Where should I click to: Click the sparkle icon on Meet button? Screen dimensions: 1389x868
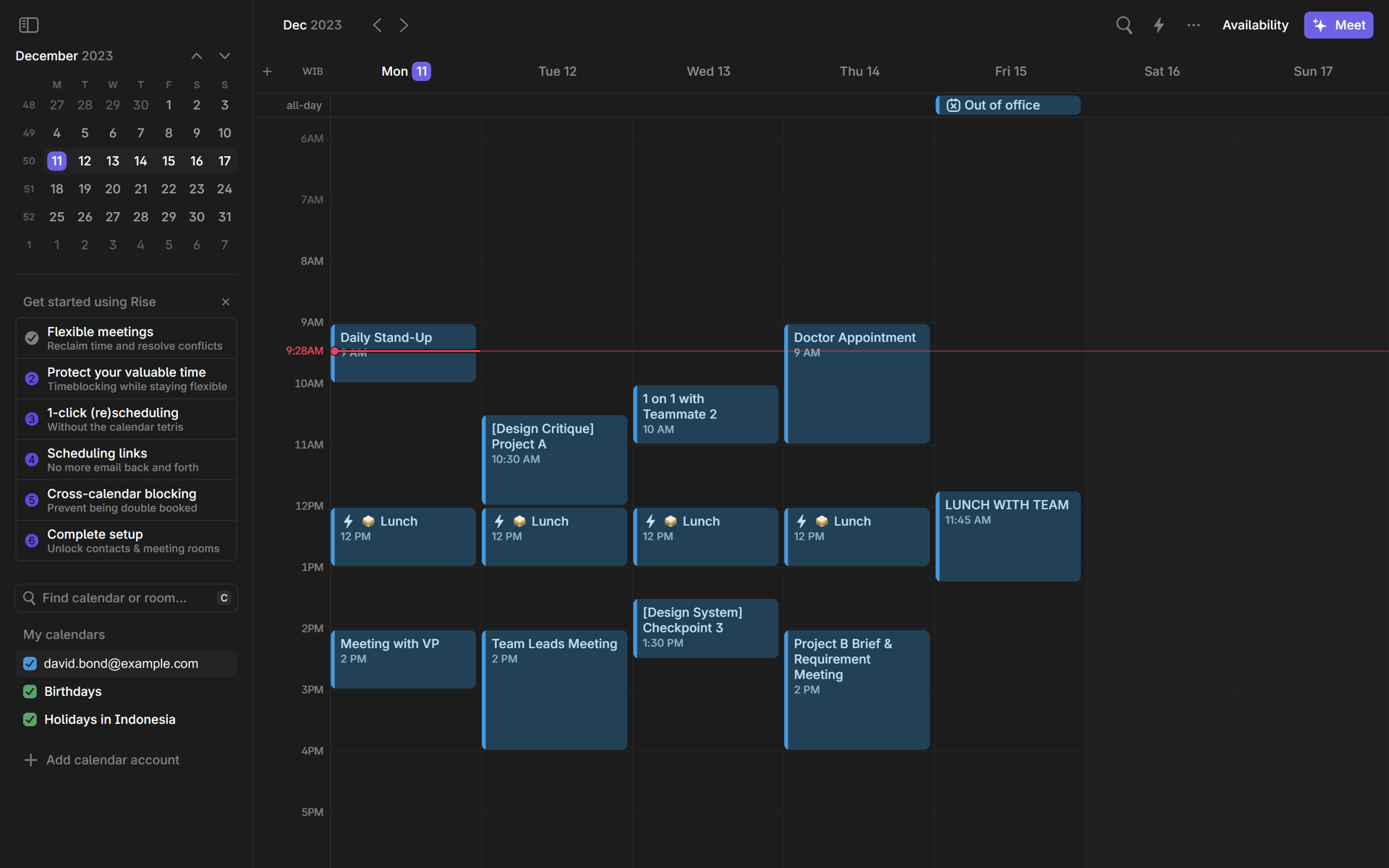point(1320,25)
